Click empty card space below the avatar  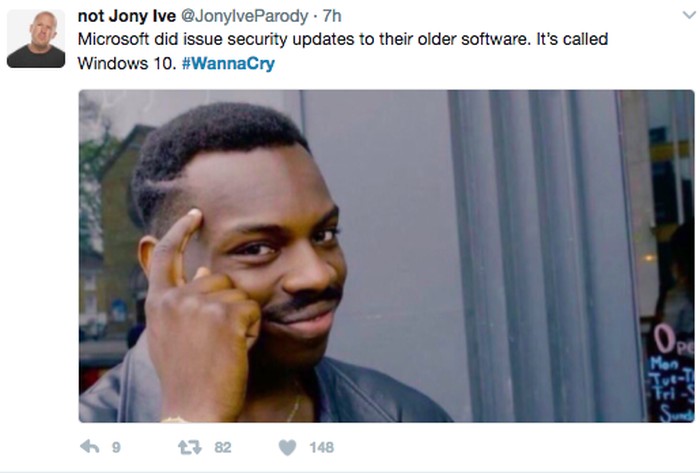(x=36, y=250)
